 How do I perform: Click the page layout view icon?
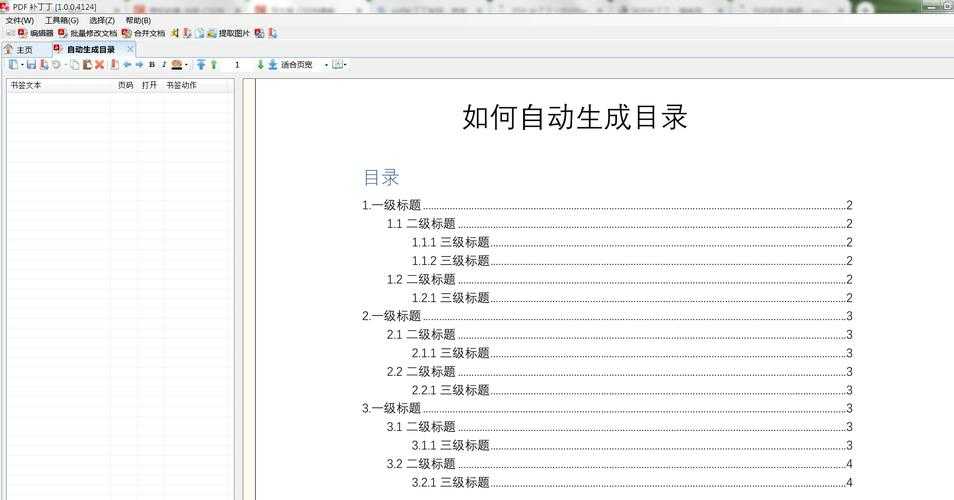click(338, 64)
